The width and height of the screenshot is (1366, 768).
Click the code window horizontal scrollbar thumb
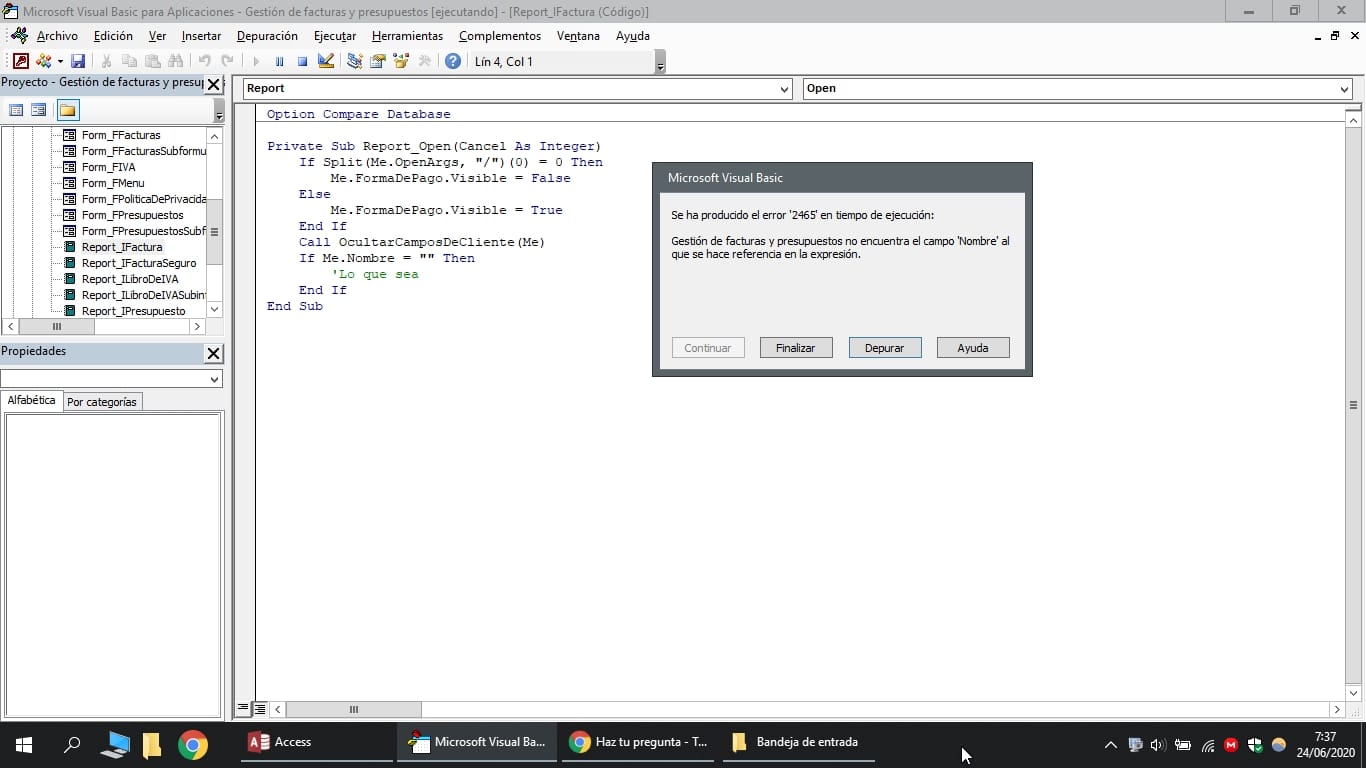[x=354, y=709]
